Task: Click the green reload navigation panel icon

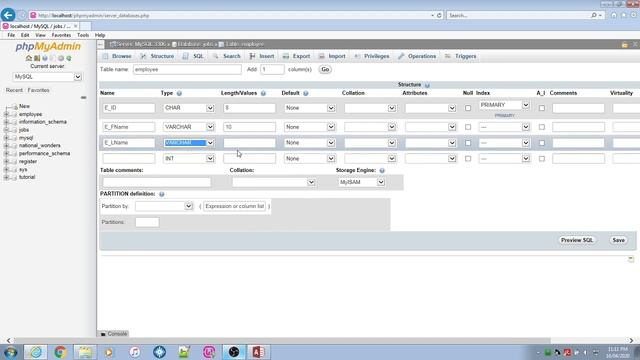Action: click(x=69, y=58)
